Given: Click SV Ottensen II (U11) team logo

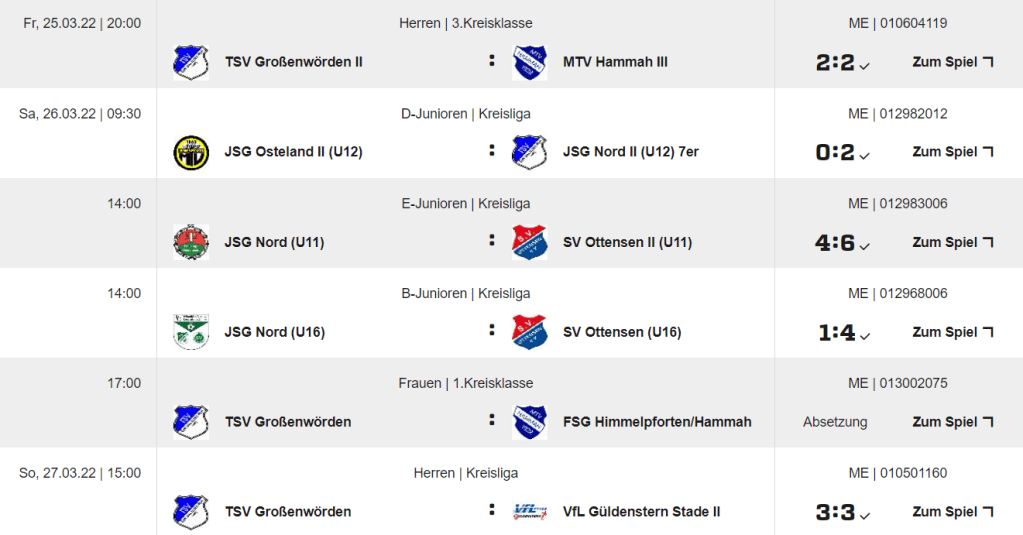Looking at the screenshot, I should (x=529, y=242).
